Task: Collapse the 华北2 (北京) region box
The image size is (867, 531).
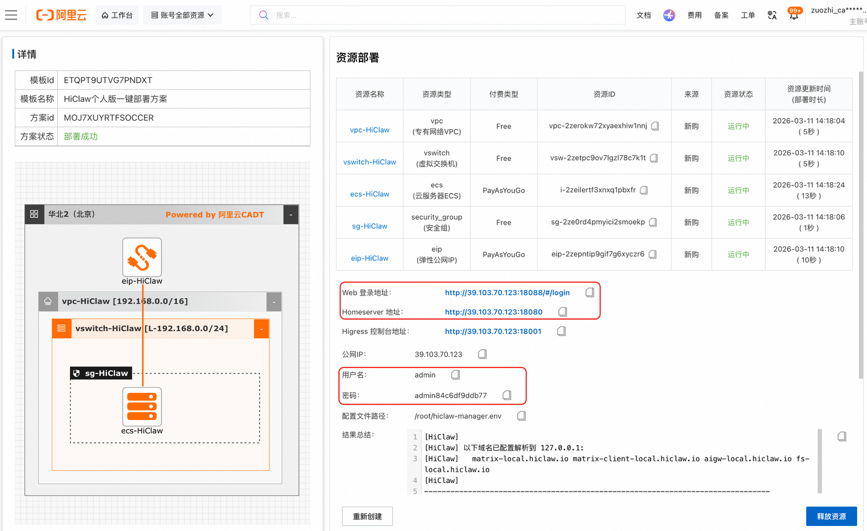Action: (x=291, y=215)
